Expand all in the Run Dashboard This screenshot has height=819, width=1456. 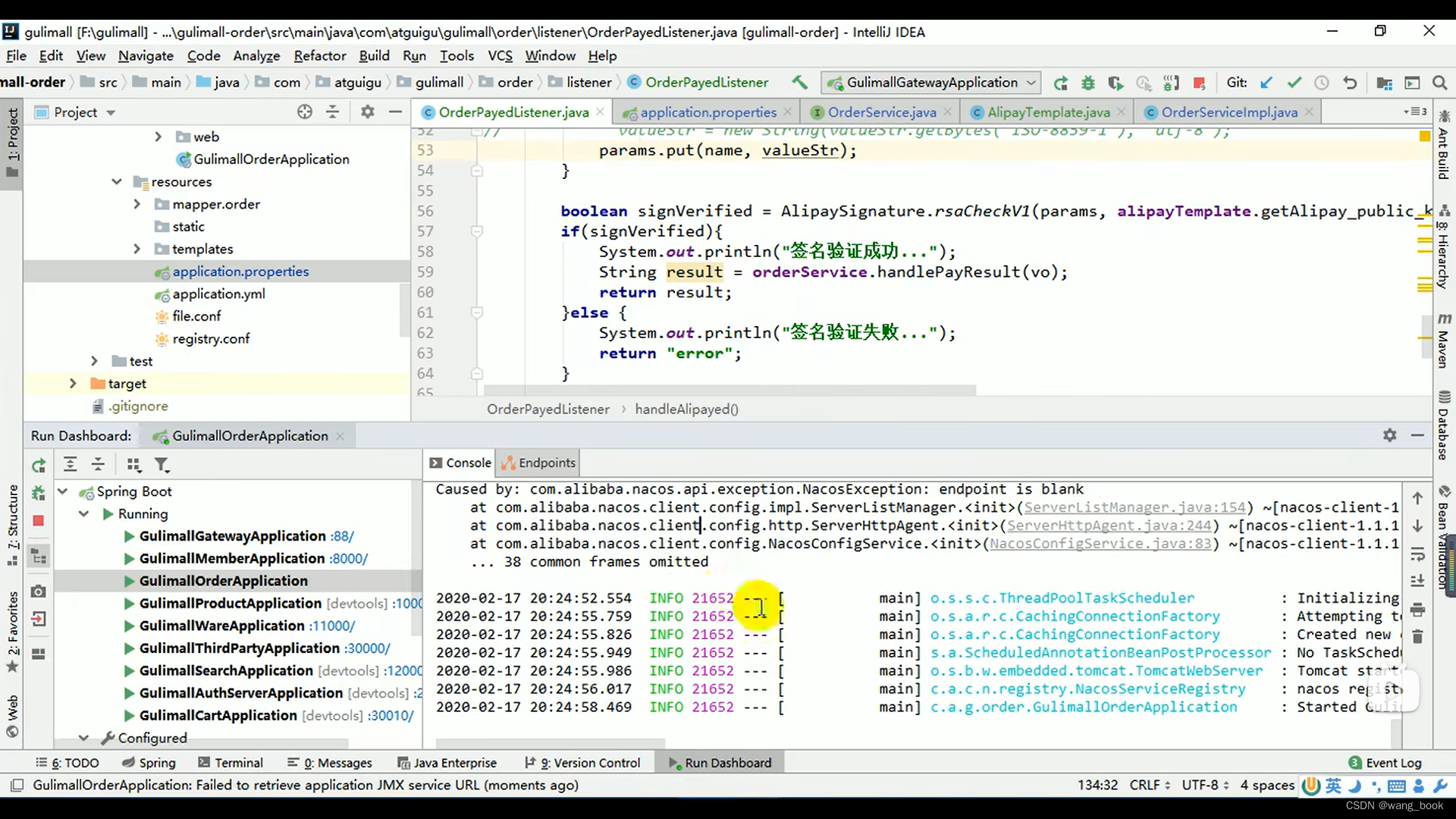[x=70, y=465]
